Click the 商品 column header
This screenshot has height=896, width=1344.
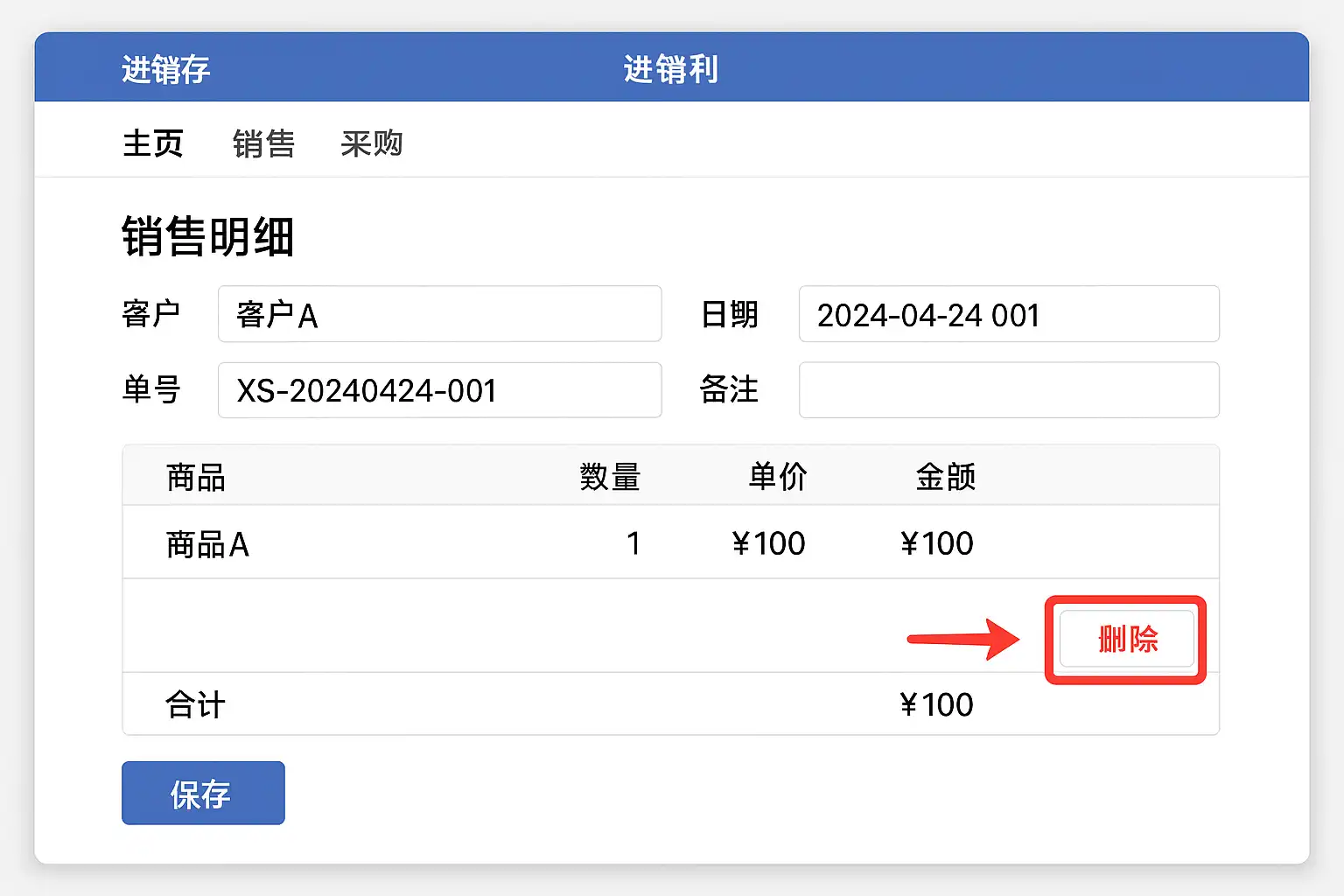coord(196,478)
